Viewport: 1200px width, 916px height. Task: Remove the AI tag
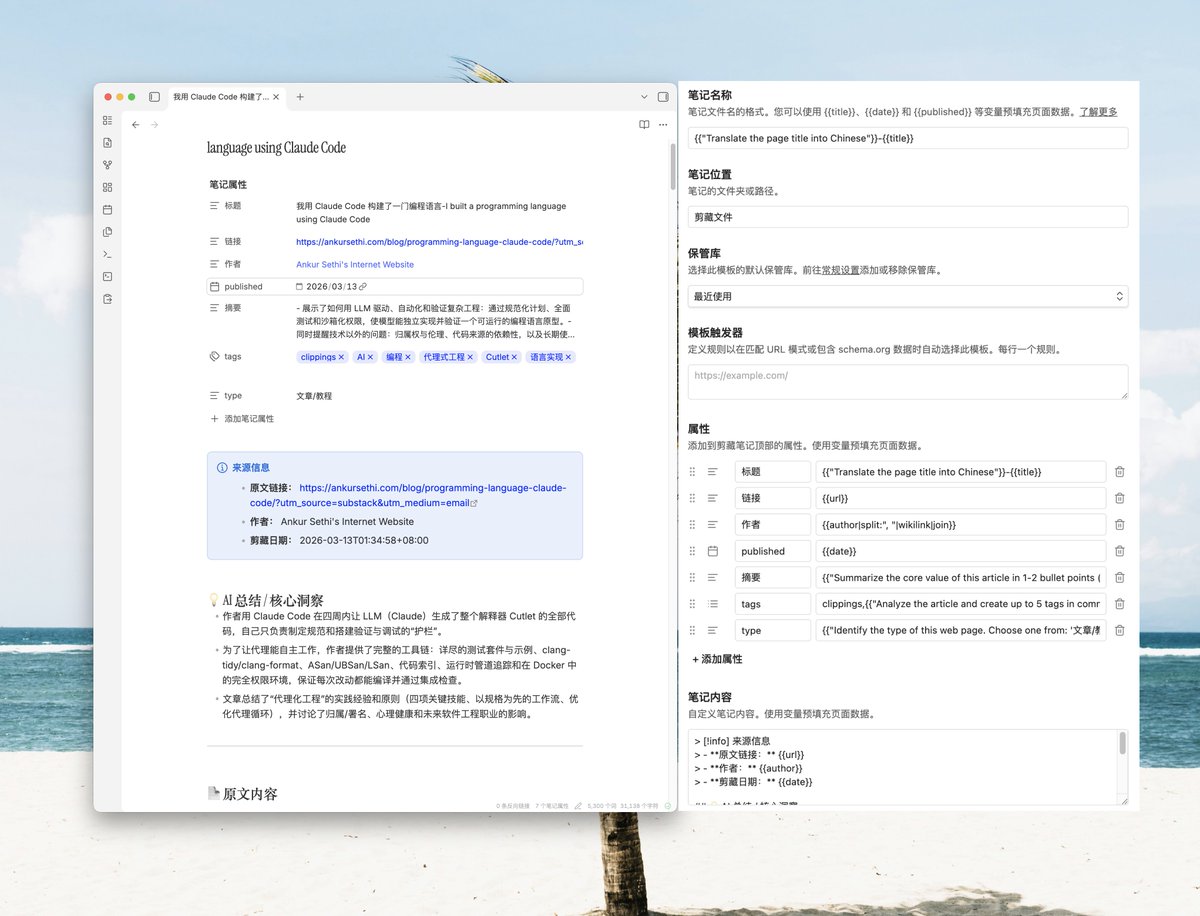tap(370, 357)
